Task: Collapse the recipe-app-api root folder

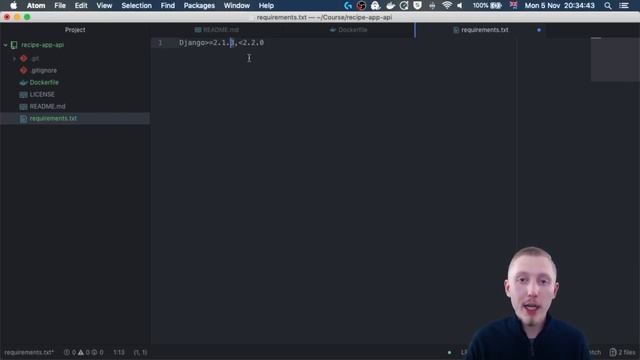Action: point(6,45)
